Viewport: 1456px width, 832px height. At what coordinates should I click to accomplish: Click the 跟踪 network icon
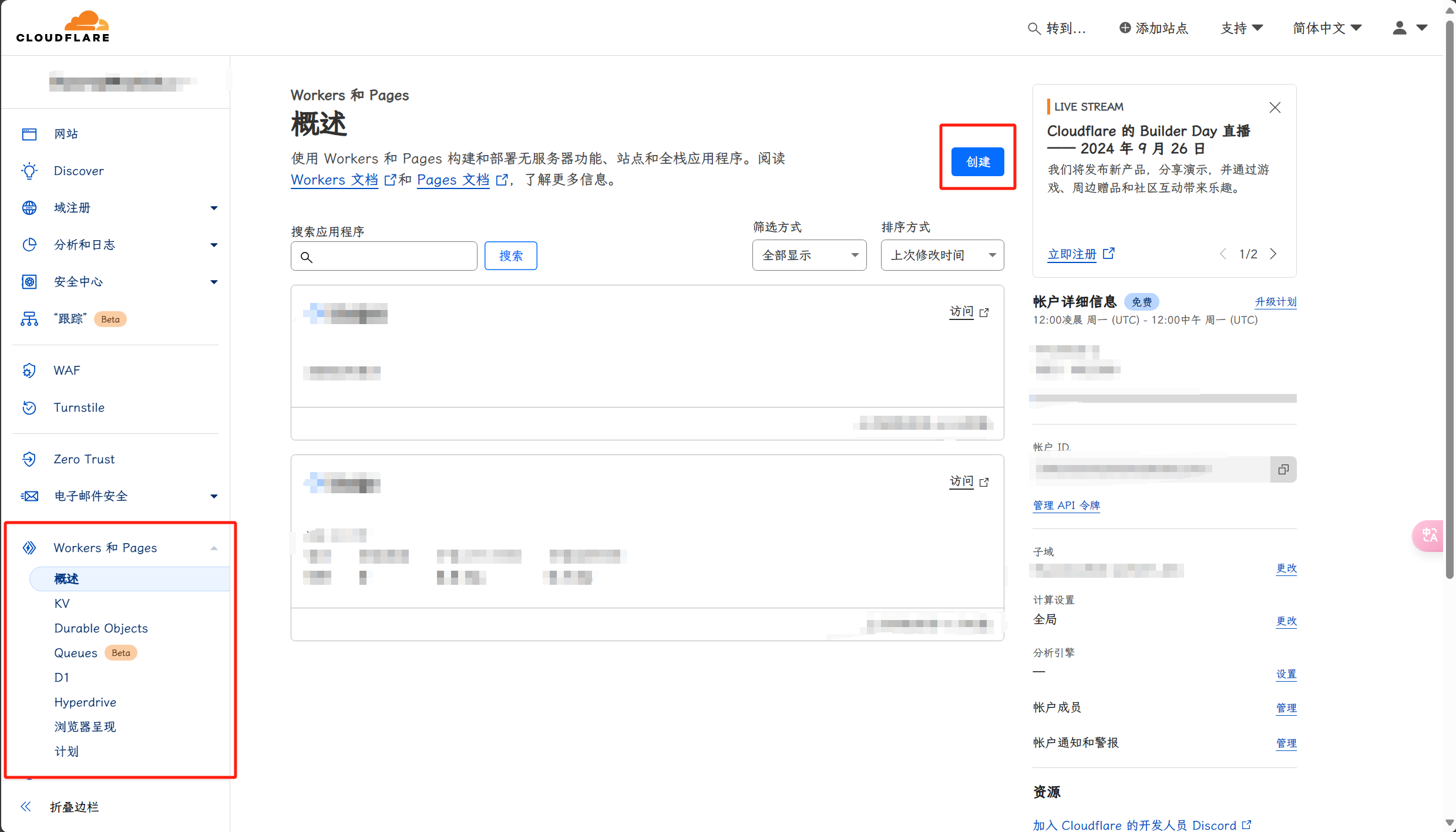[x=29, y=319]
